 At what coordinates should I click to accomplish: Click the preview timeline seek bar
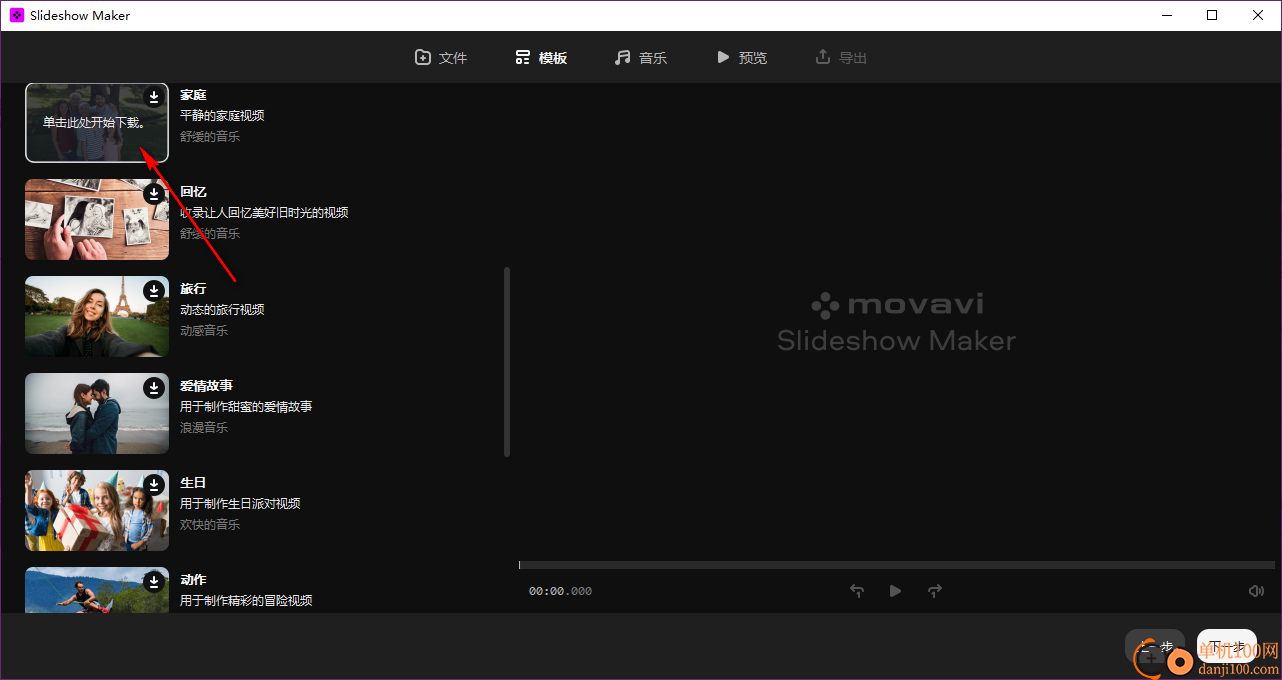click(x=897, y=565)
